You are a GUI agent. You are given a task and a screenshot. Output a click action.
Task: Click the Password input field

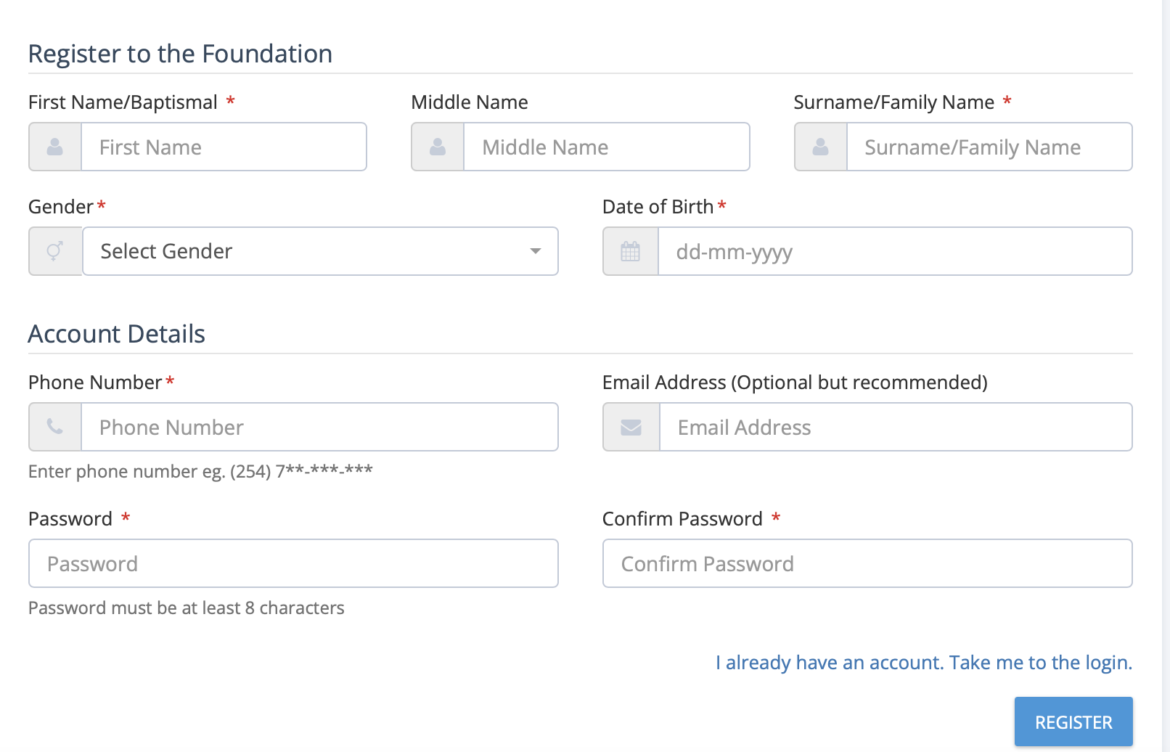click(x=293, y=563)
